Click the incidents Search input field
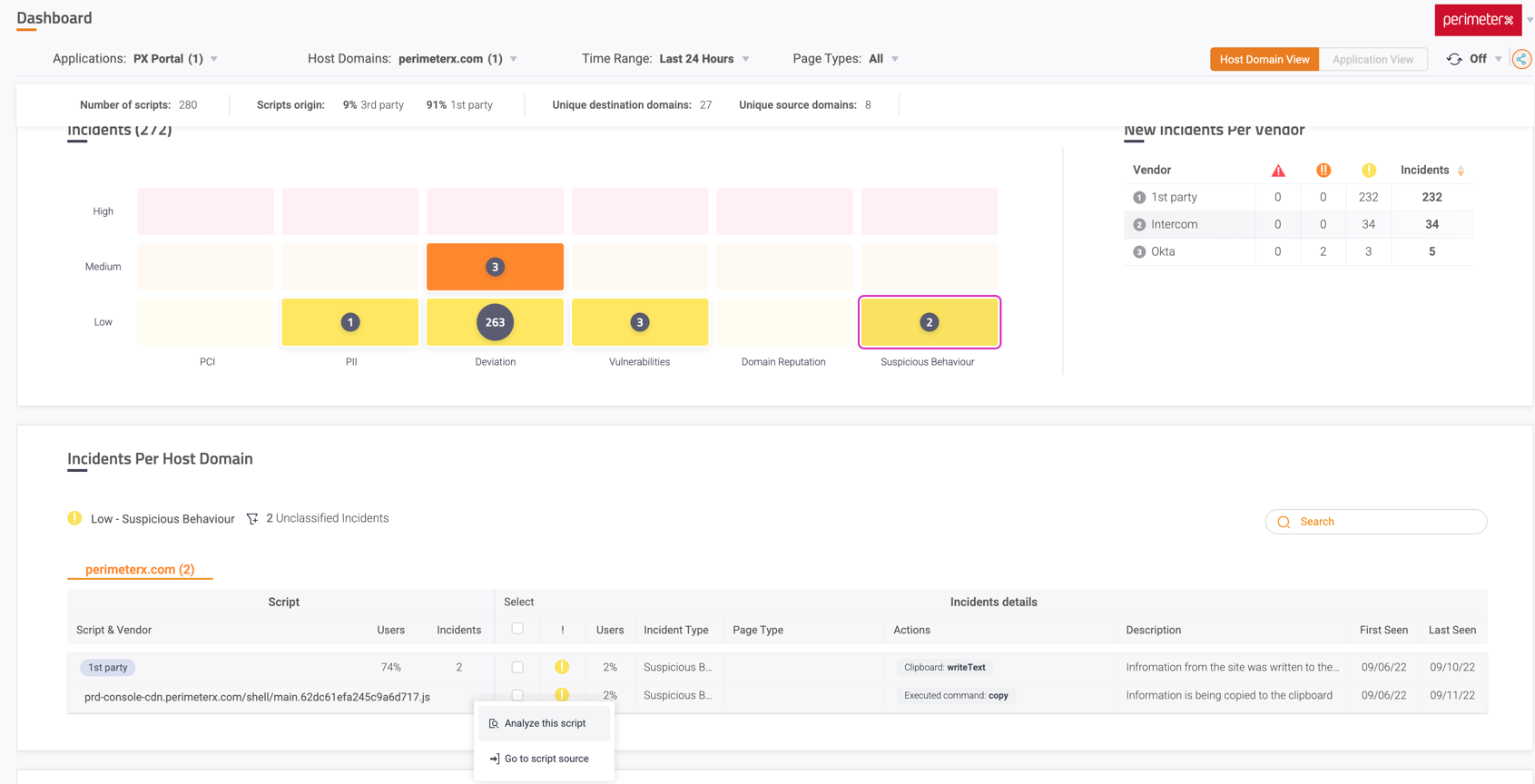Screen dimensions: 1535x784 pyautogui.click(x=1386, y=522)
